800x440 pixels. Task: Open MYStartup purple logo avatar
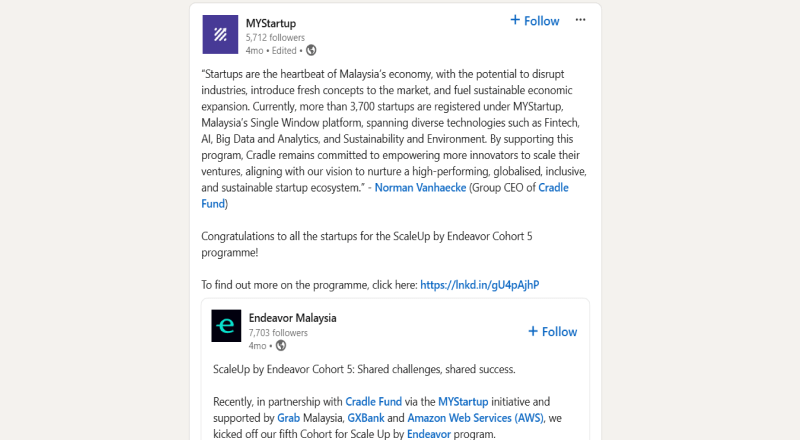220,35
